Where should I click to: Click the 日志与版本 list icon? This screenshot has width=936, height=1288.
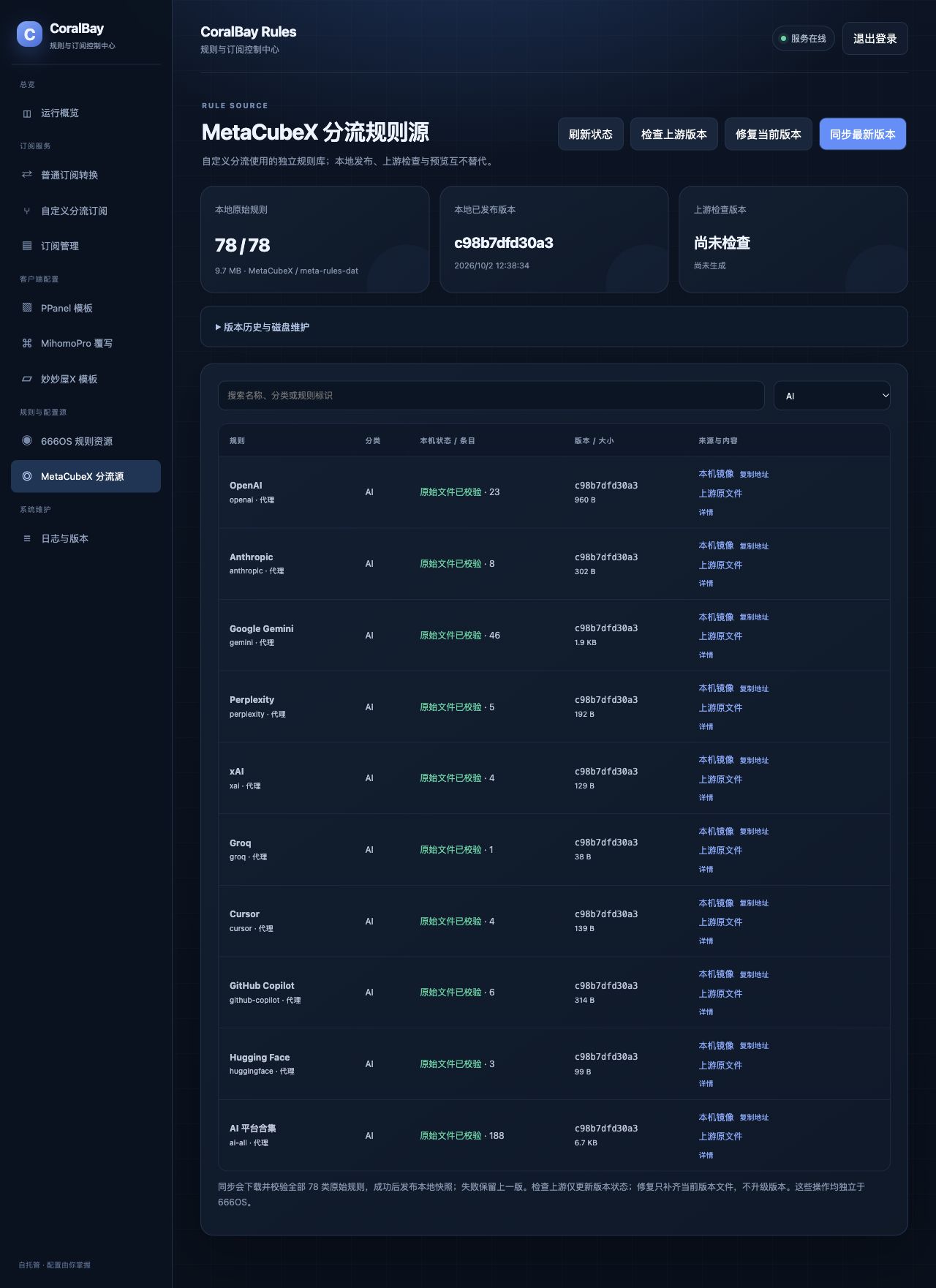pyautogui.click(x=27, y=538)
